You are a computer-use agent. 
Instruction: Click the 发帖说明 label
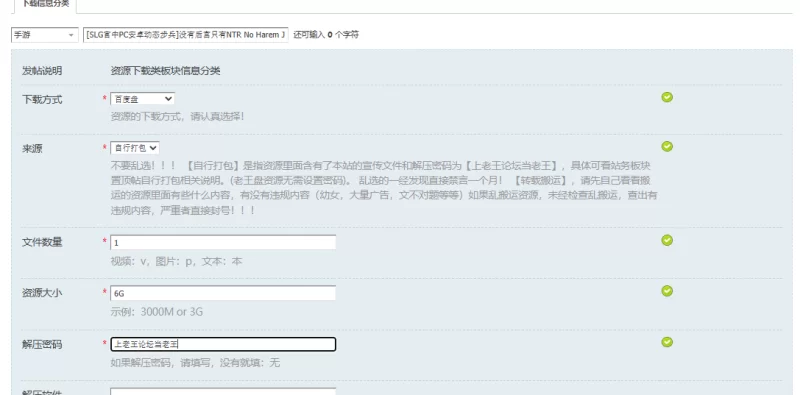(x=42, y=71)
